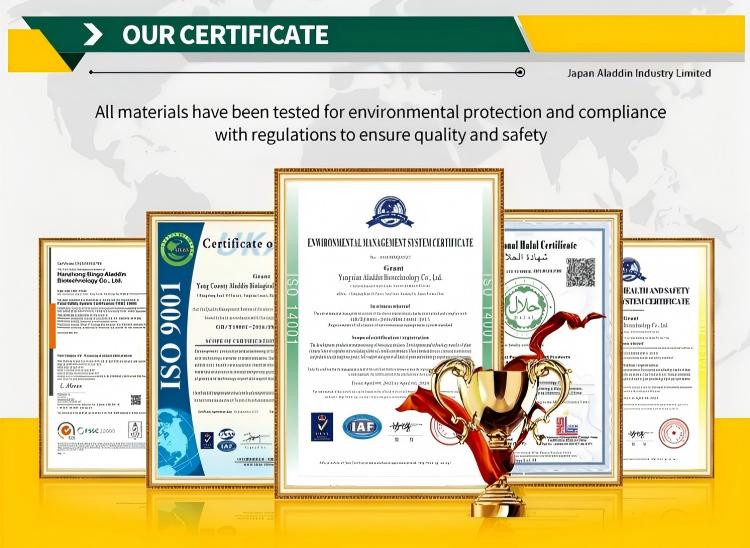Click the OUR CERTIFICATE heading text
Image resolution: width=750 pixels, height=548 pixels.
point(225,35)
